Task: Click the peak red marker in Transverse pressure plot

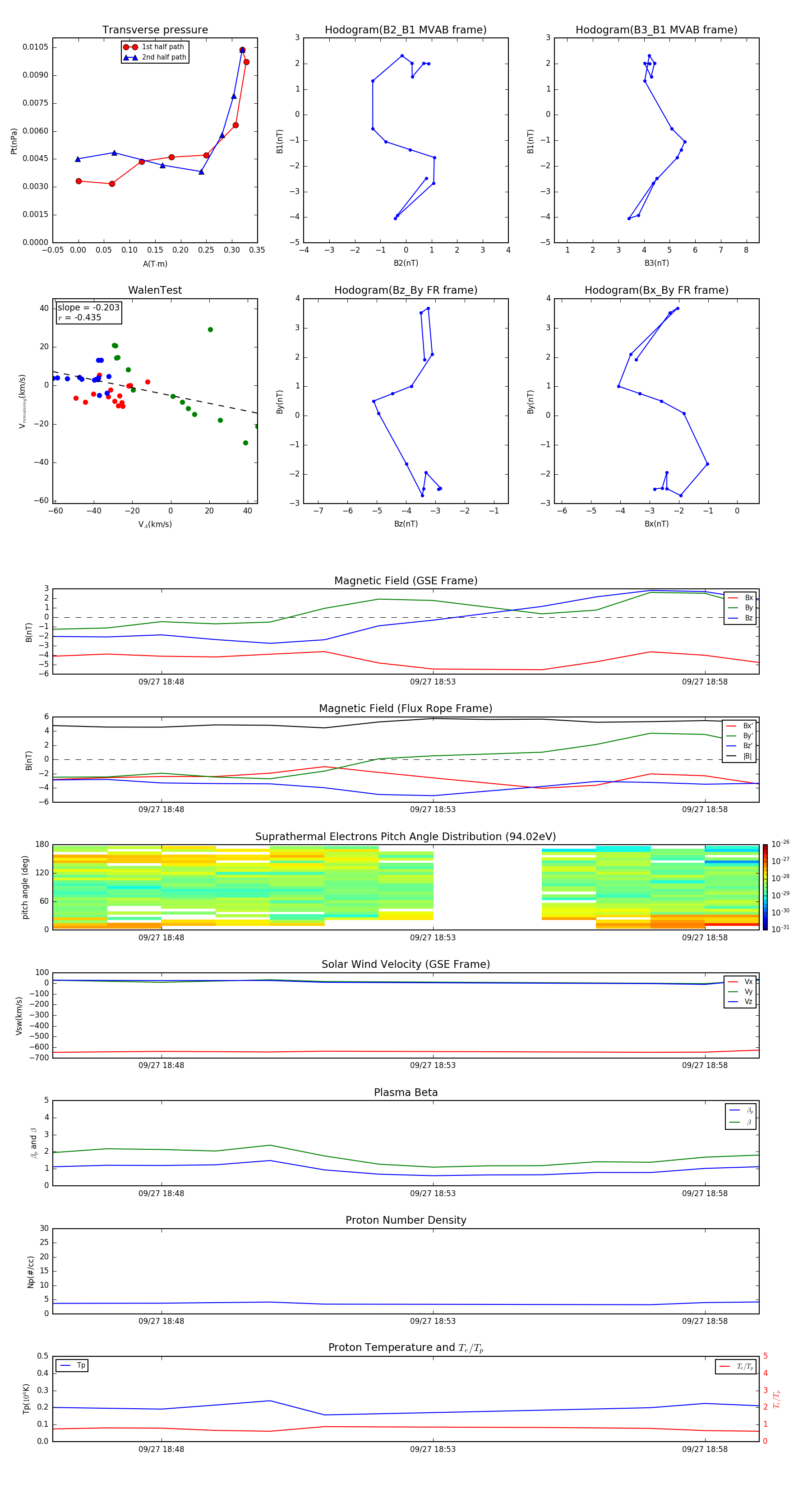Action: (x=242, y=50)
